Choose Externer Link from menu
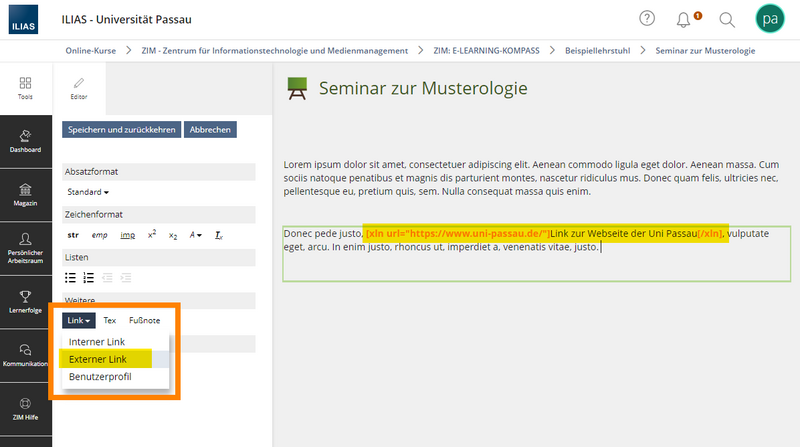The height and width of the screenshot is (447, 800). [x=115, y=359]
